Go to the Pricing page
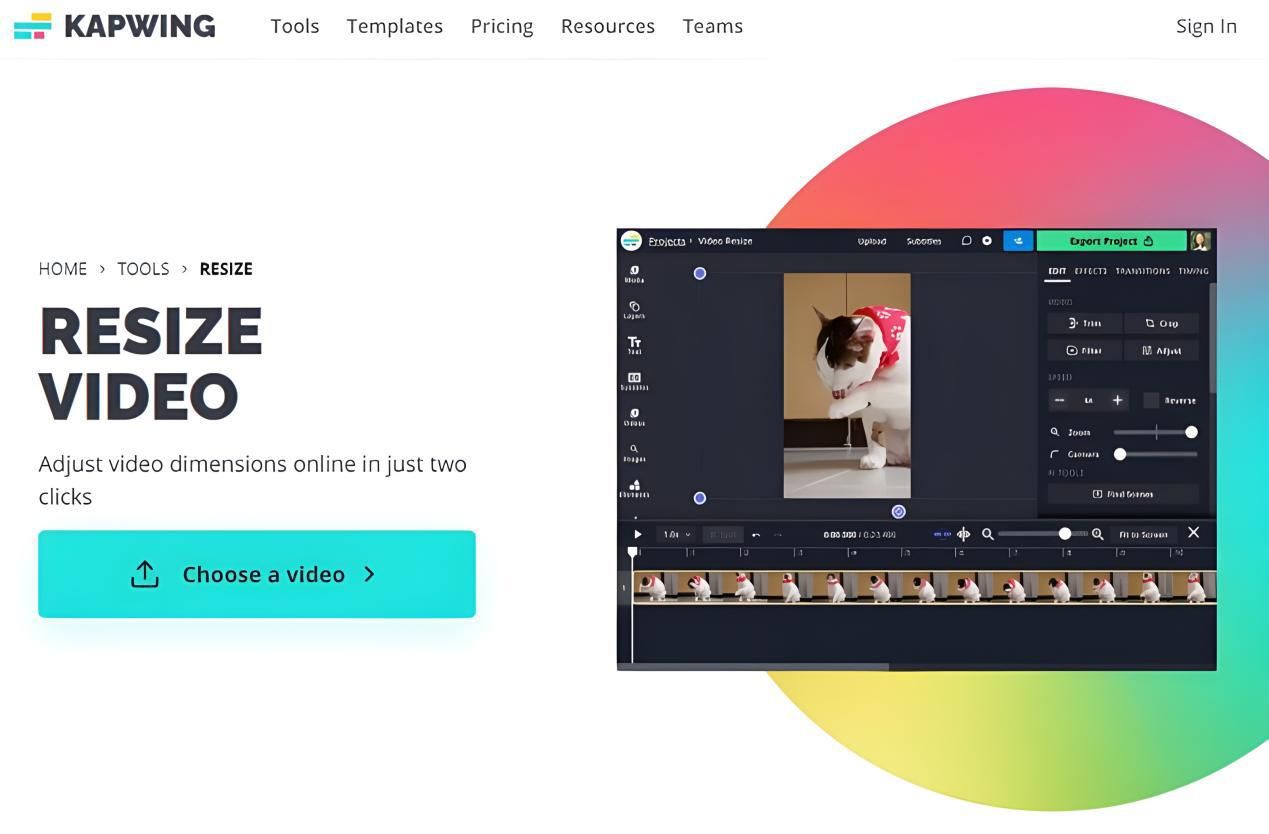Image resolution: width=1269 pixels, height=834 pixels. click(x=502, y=27)
